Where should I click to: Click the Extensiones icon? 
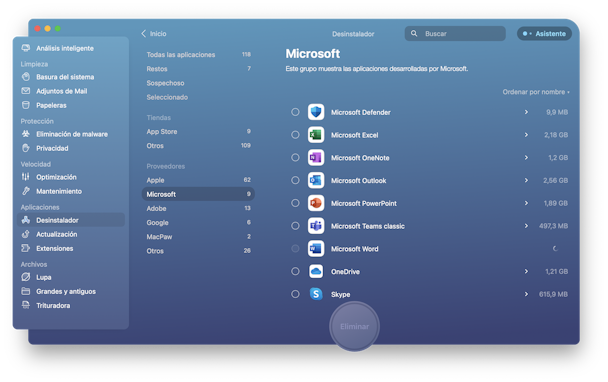[26, 248]
